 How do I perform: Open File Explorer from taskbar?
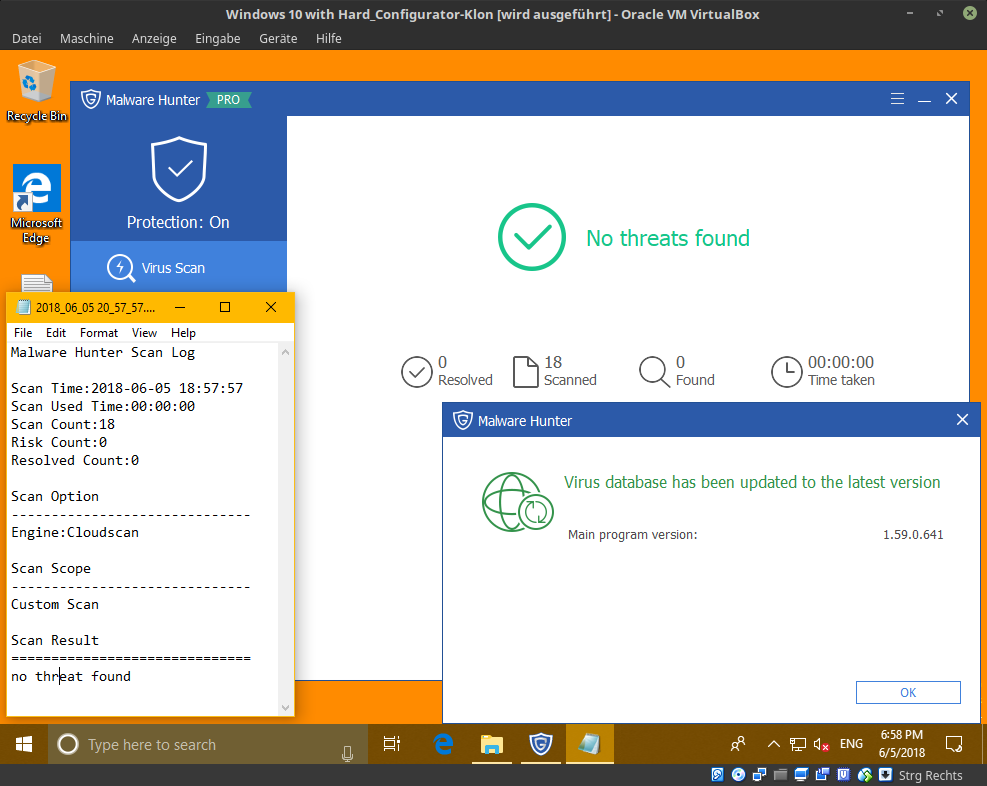pos(492,744)
